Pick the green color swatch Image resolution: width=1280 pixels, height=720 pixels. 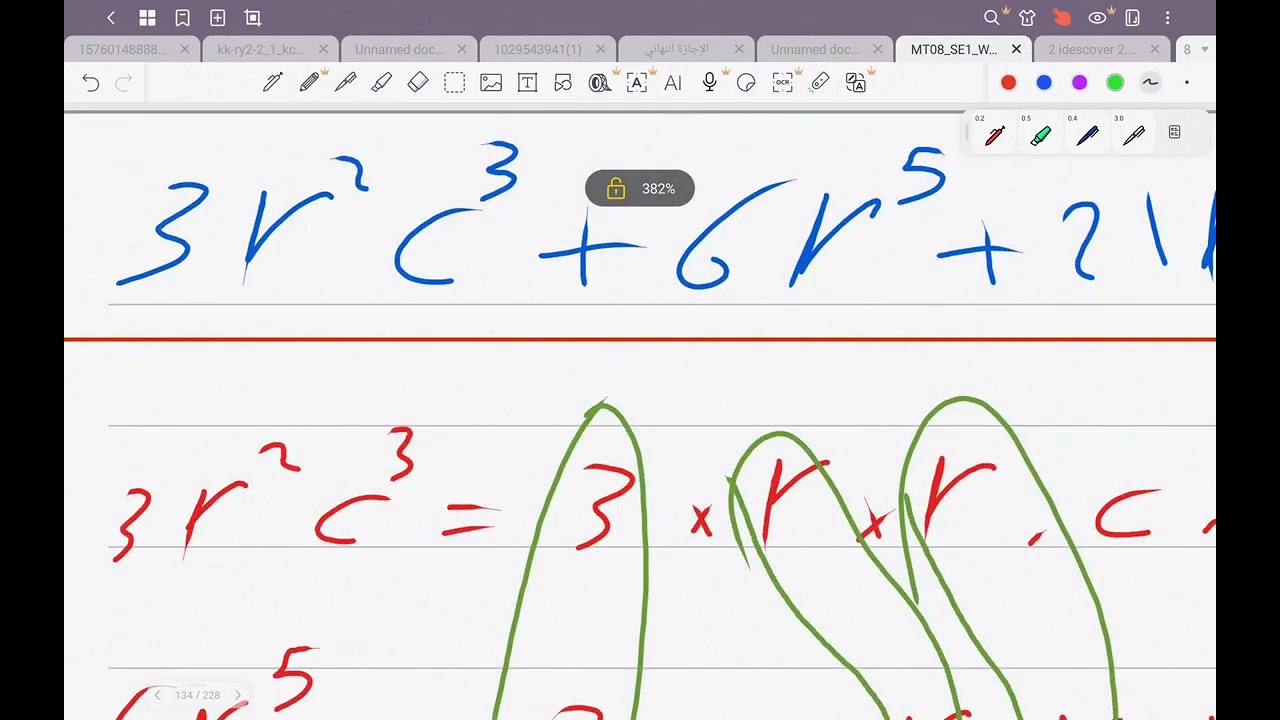tap(1115, 83)
